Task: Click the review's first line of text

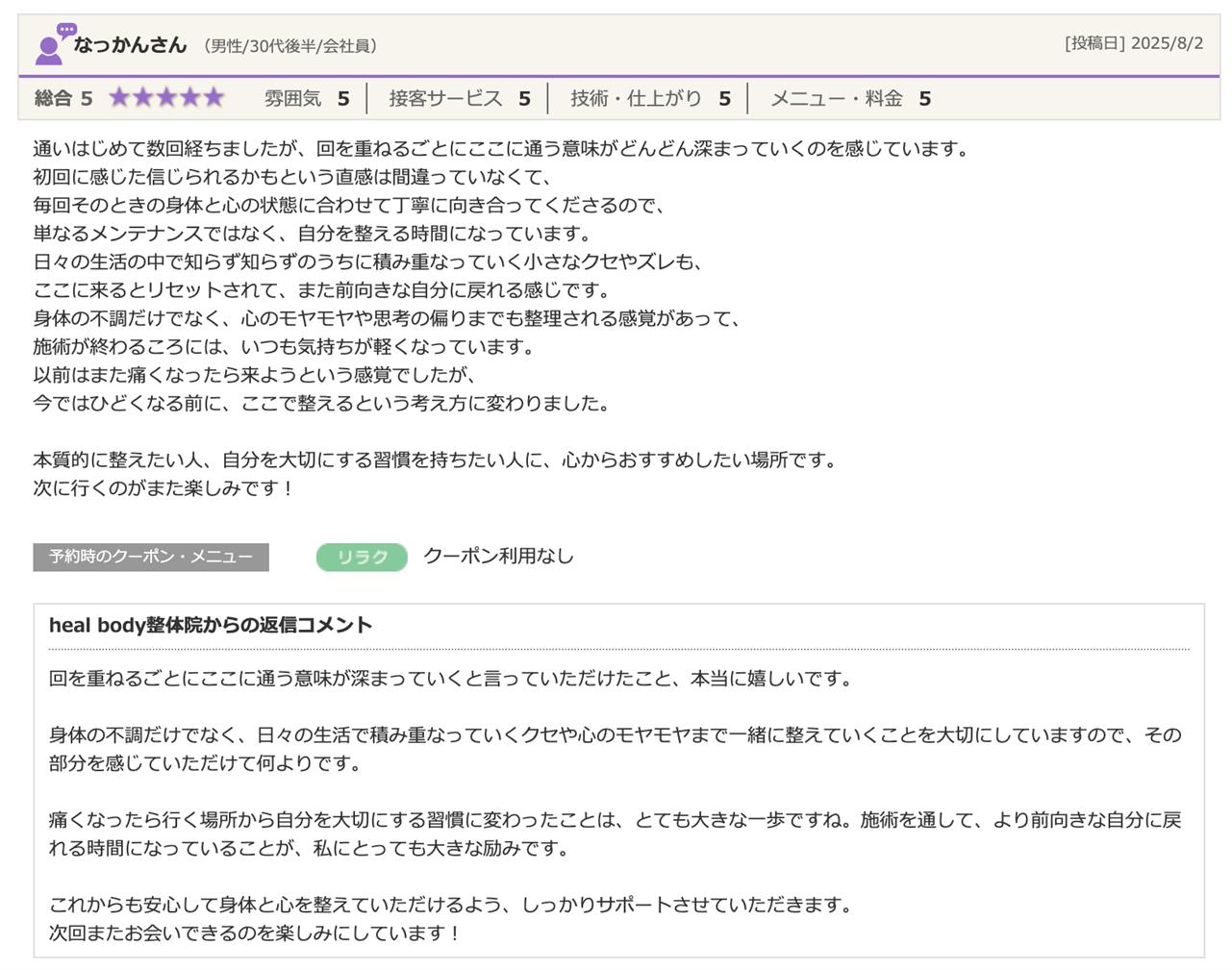Action: click(502, 149)
